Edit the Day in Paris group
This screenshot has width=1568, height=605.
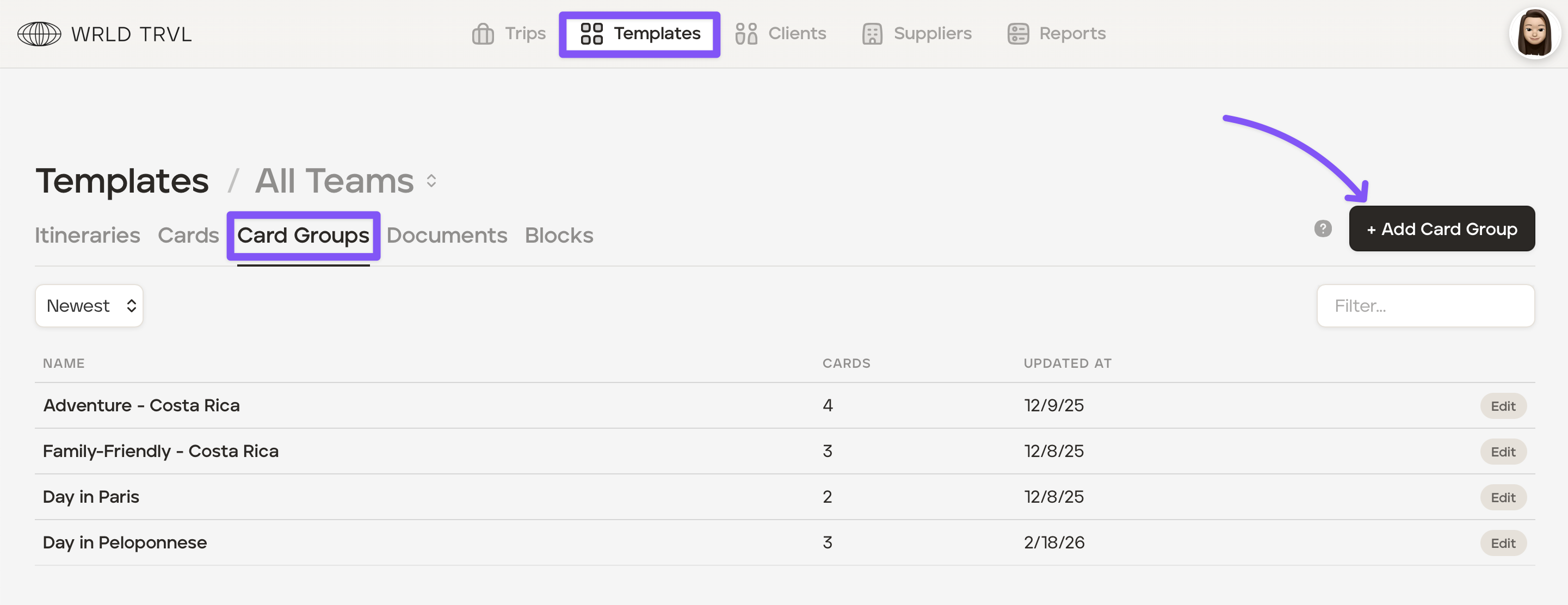pyautogui.click(x=1503, y=497)
